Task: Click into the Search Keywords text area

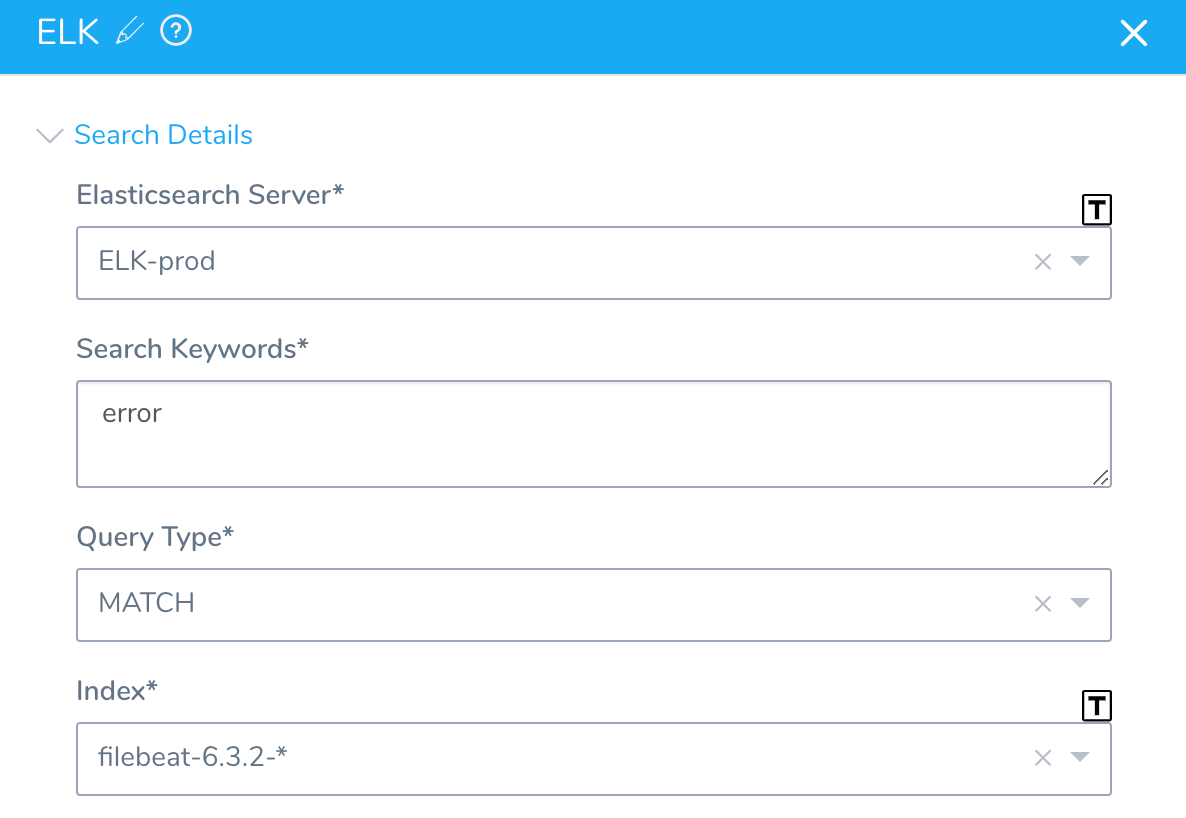Action: 594,434
